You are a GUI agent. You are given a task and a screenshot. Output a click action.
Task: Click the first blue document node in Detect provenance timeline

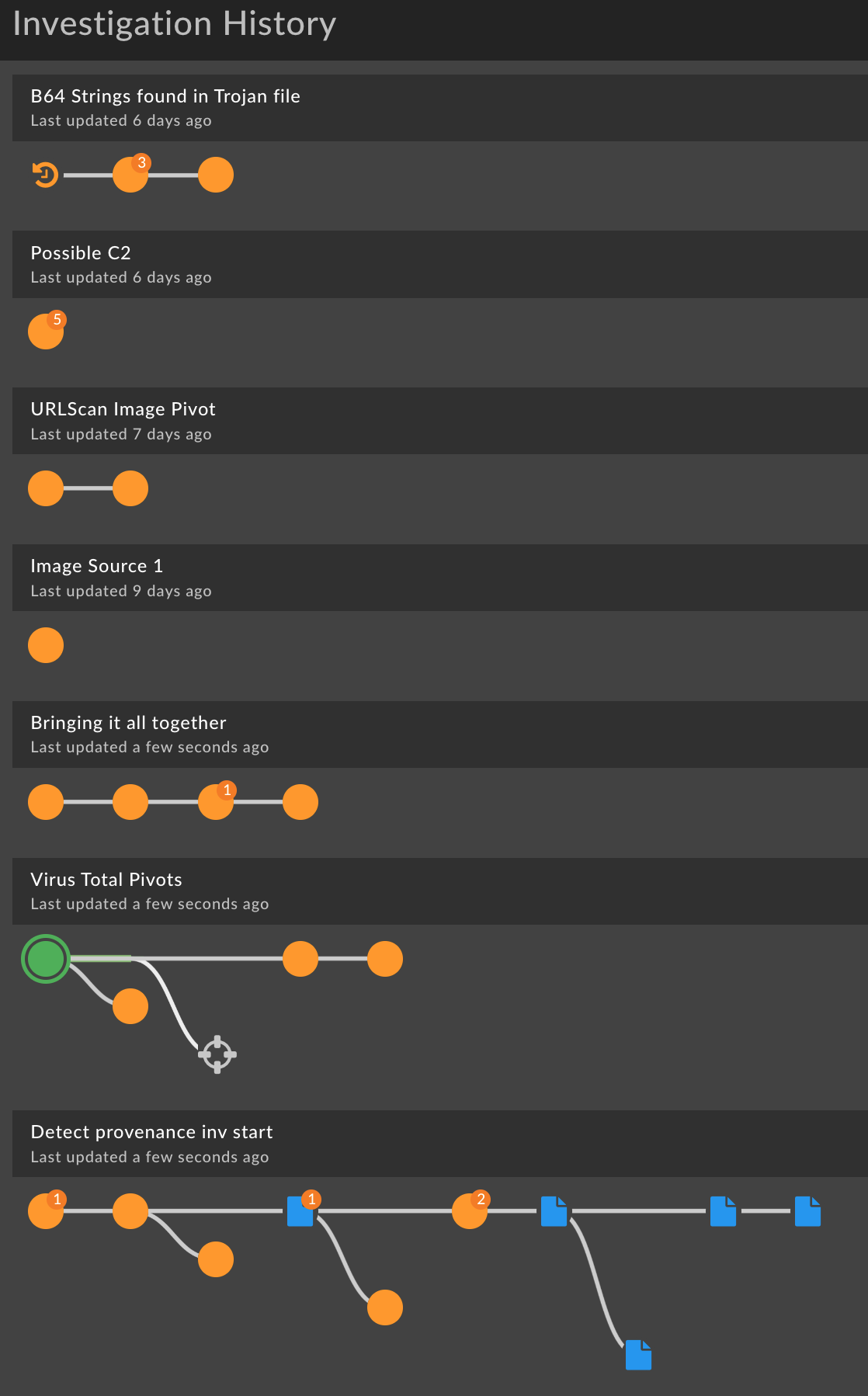[300, 1211]
